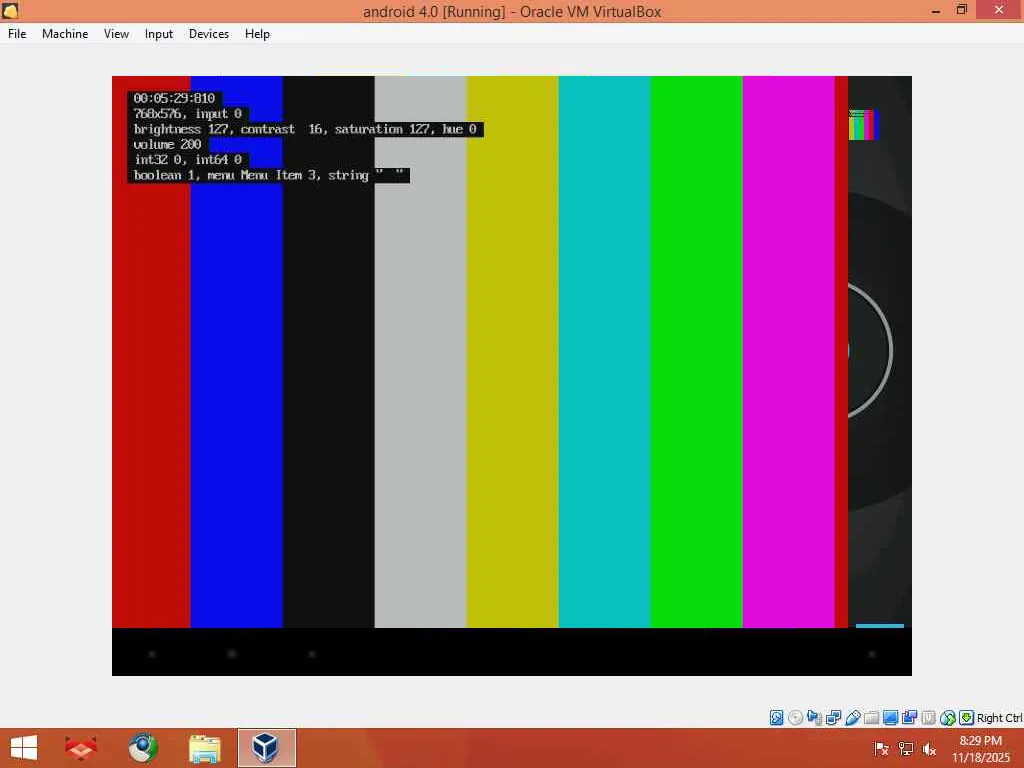
Task: Click the USB devices status icon
Action: tap(852, 718)
